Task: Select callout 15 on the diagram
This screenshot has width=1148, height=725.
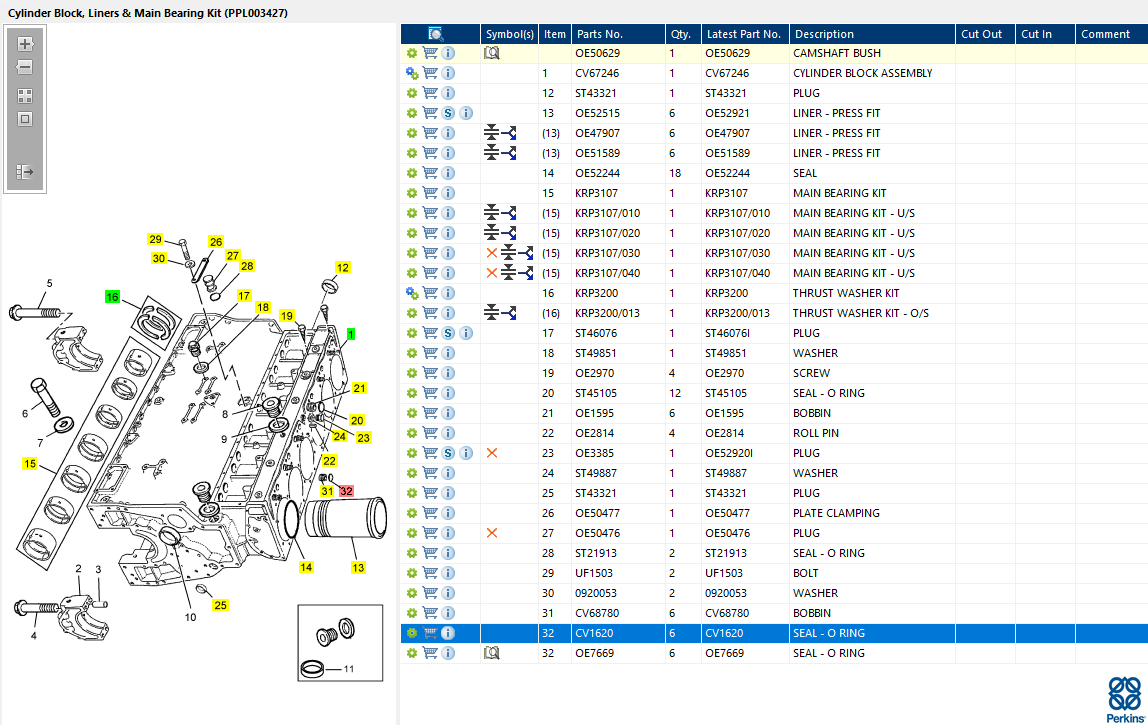Action: click(x=29, y=464)
